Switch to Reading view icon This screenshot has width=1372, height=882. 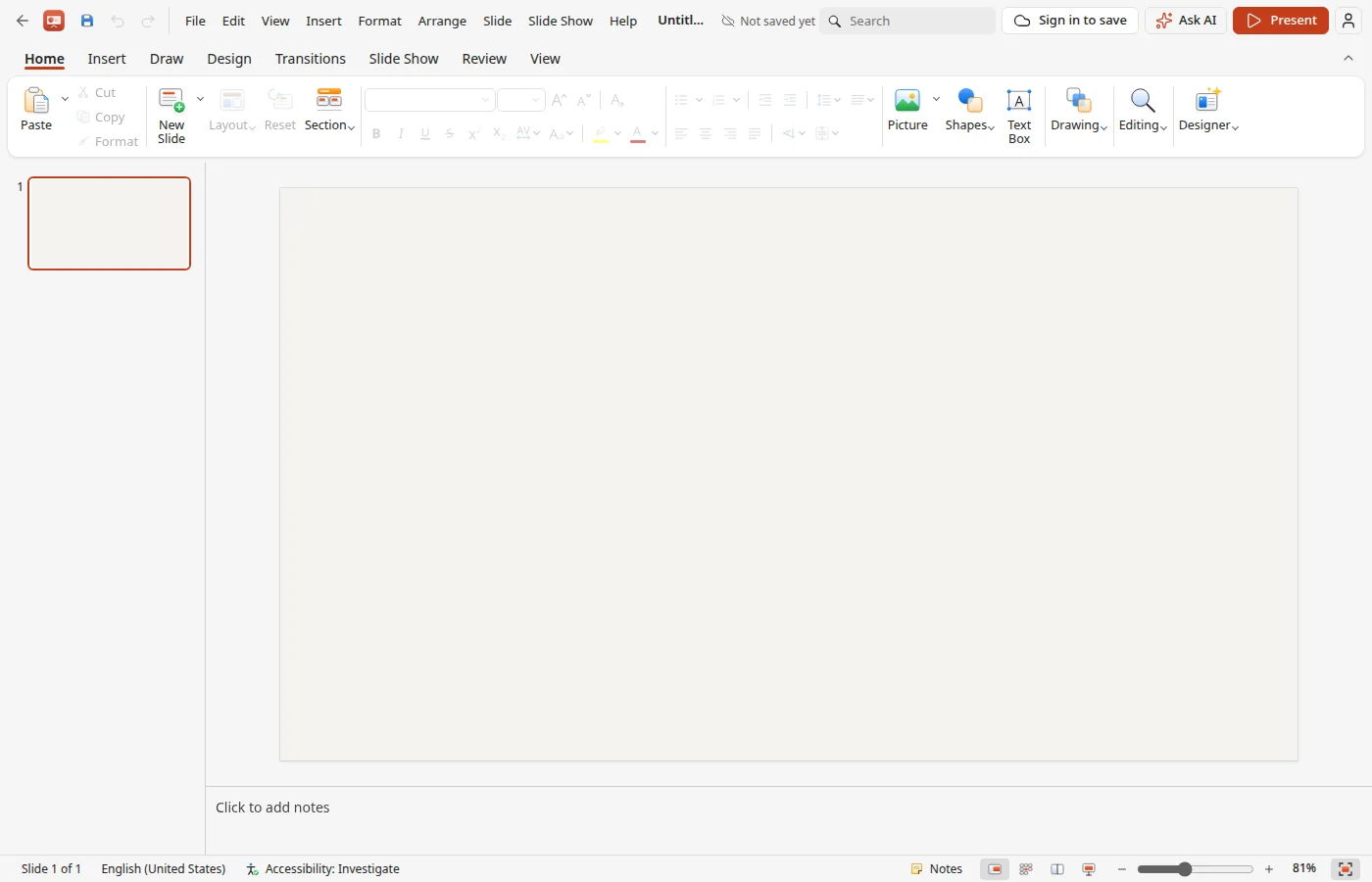point(1057,869)
